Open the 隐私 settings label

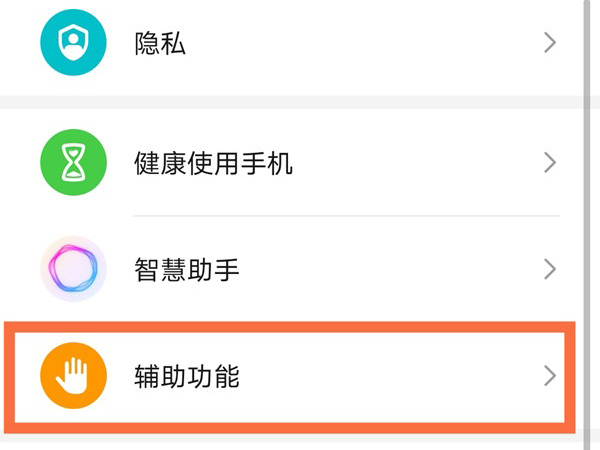pyautogui.click(x=160, y=43)
